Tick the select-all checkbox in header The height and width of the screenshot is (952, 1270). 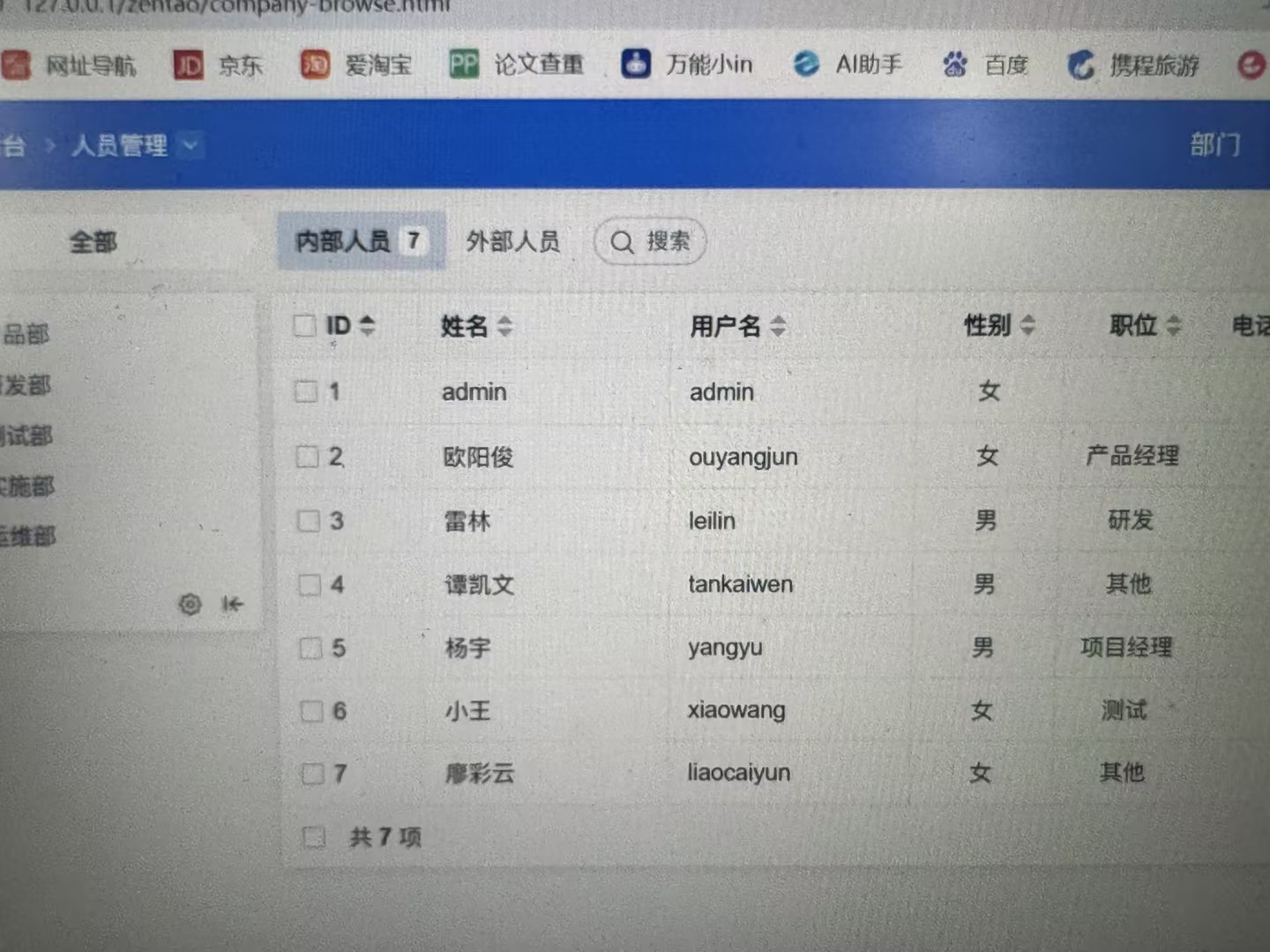coord(305,325)
